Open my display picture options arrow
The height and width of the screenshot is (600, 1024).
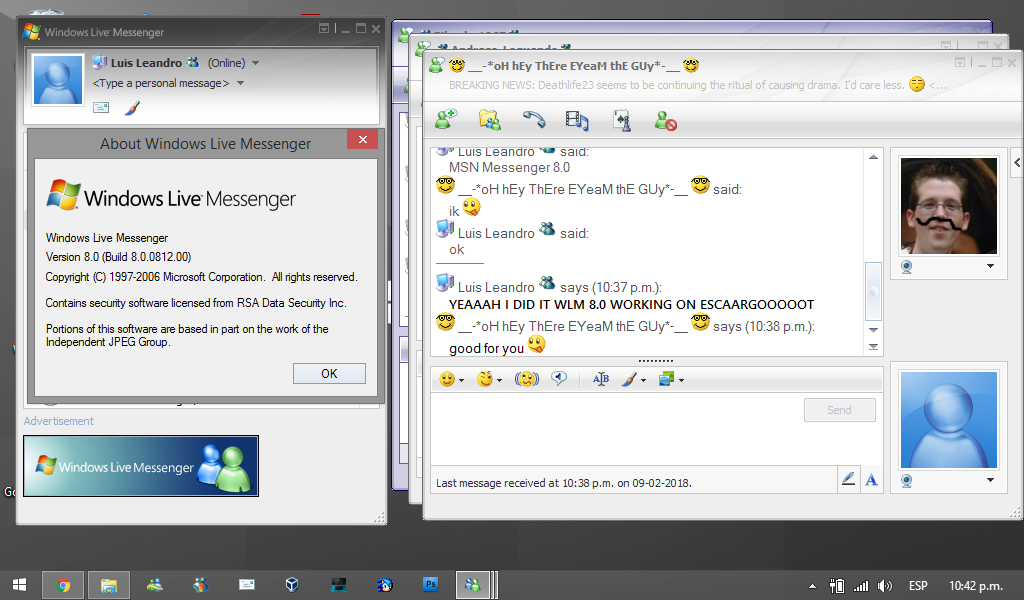(990, 480)
